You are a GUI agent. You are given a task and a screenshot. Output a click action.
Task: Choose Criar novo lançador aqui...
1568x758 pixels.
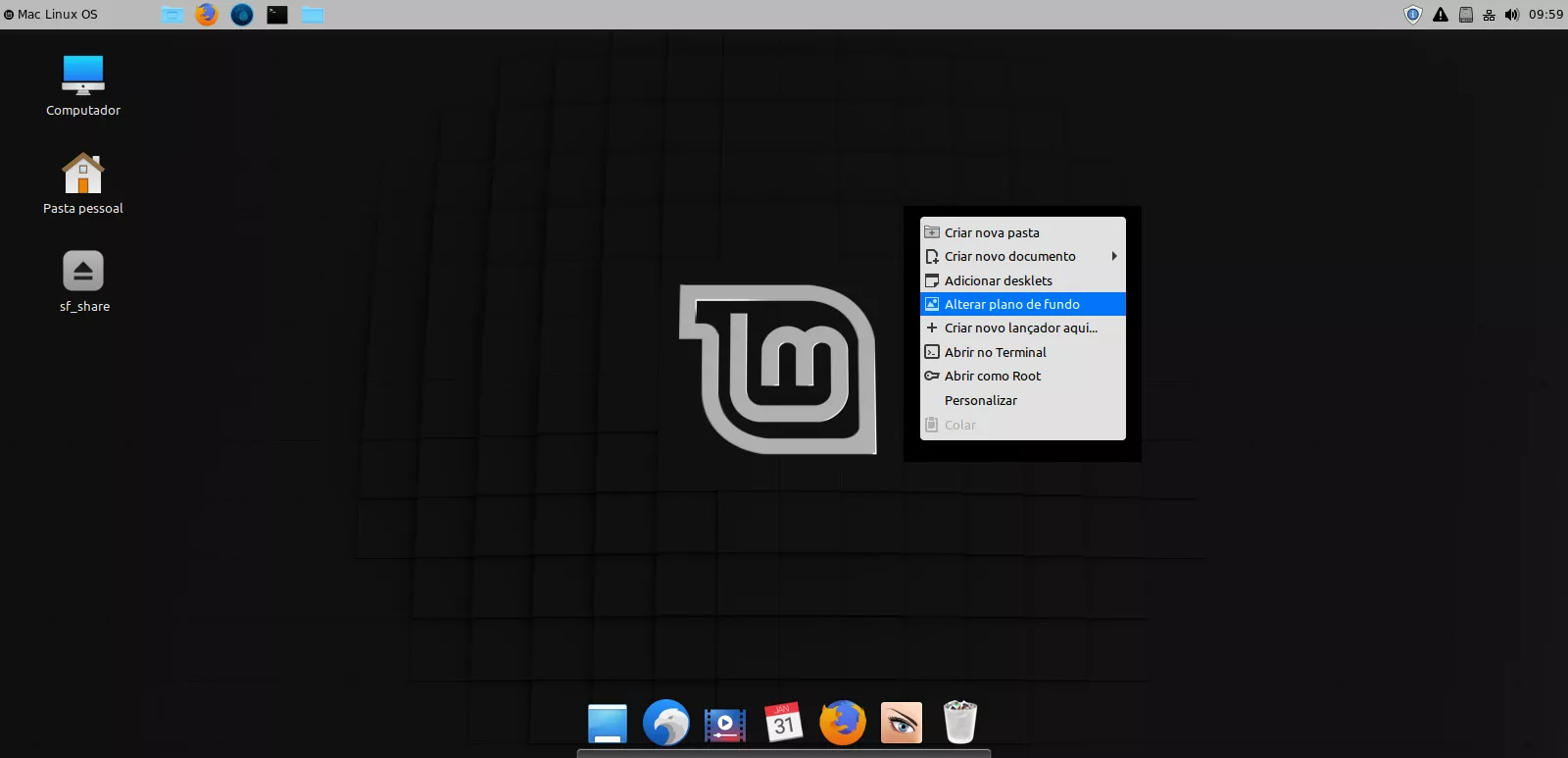(x=1023, y=328)
